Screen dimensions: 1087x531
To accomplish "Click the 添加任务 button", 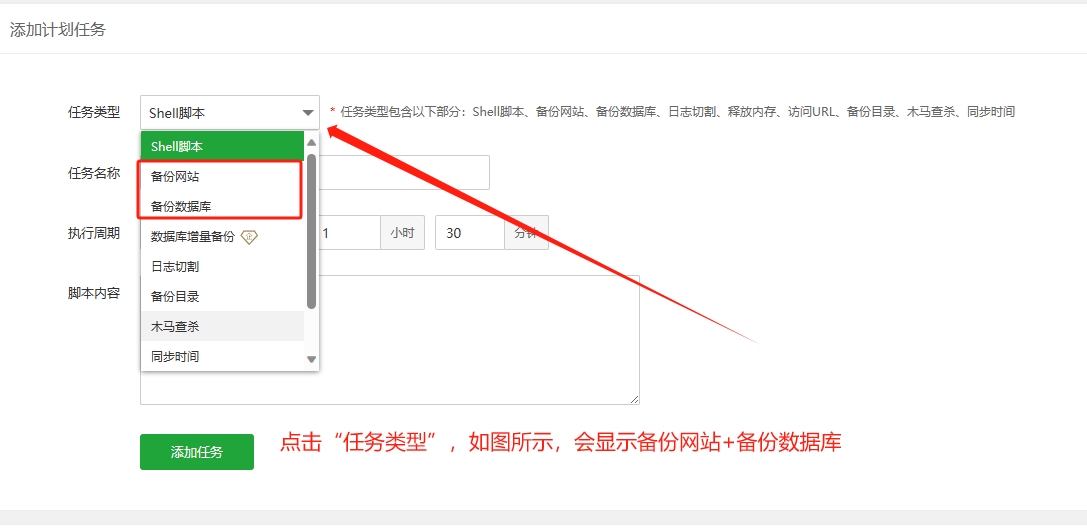I will pyautogui.click(x=197, y=452).
